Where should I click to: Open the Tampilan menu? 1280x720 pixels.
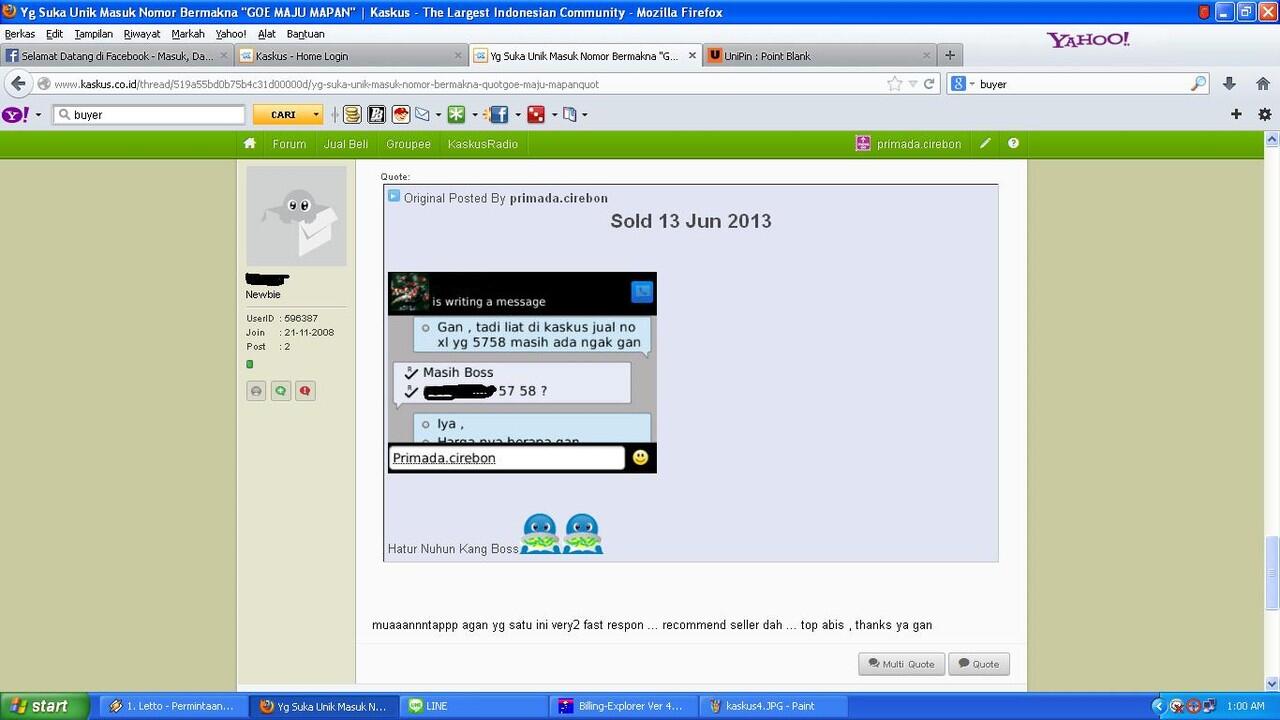click(93, 34)
